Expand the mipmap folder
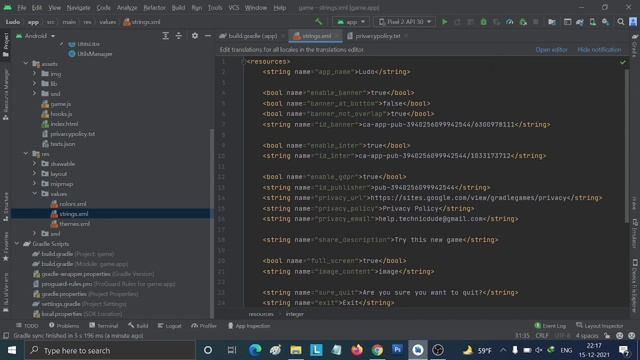640x360 pixels. 35,184
